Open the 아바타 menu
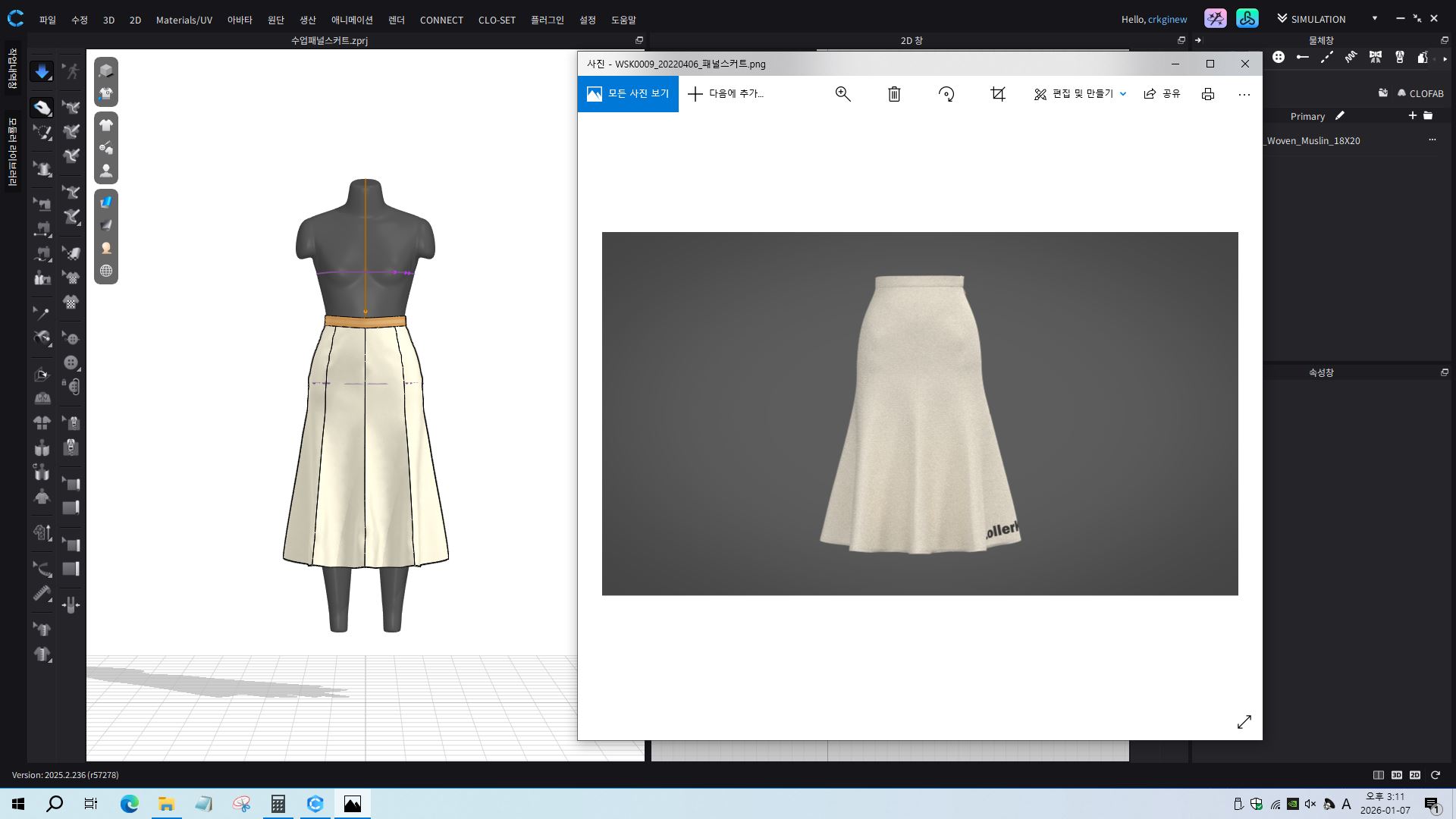 click(240, 20)
